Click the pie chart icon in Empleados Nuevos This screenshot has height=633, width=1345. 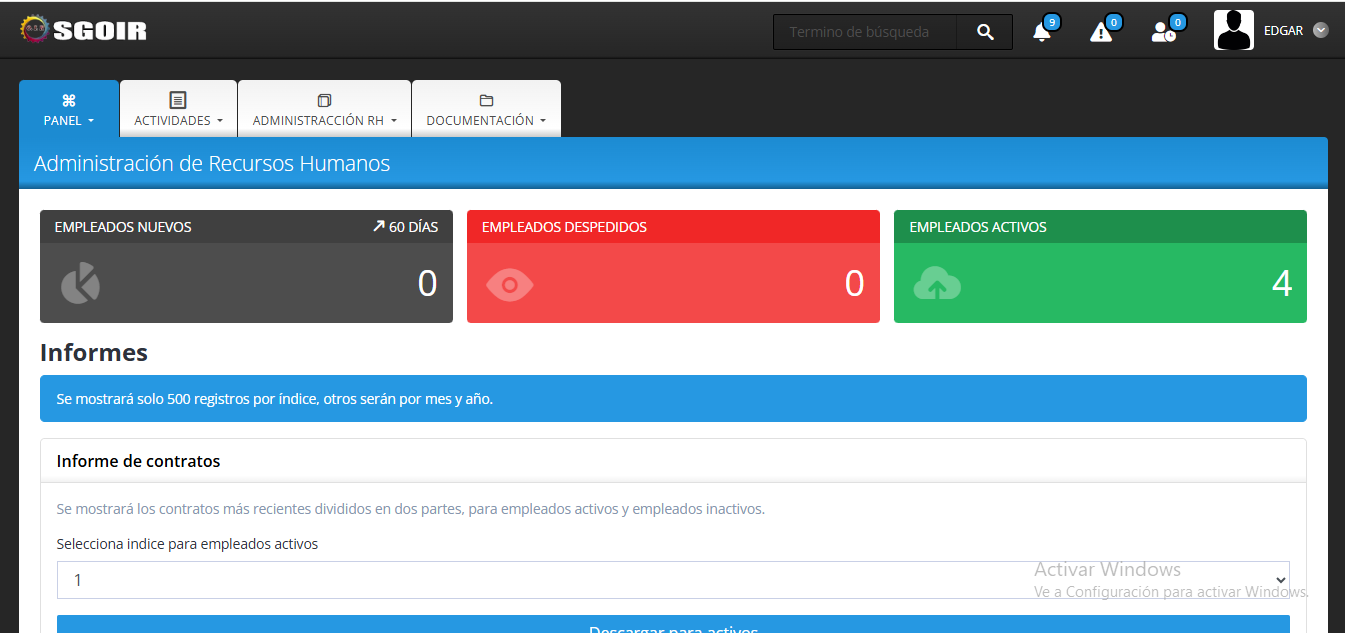(80, 284)
